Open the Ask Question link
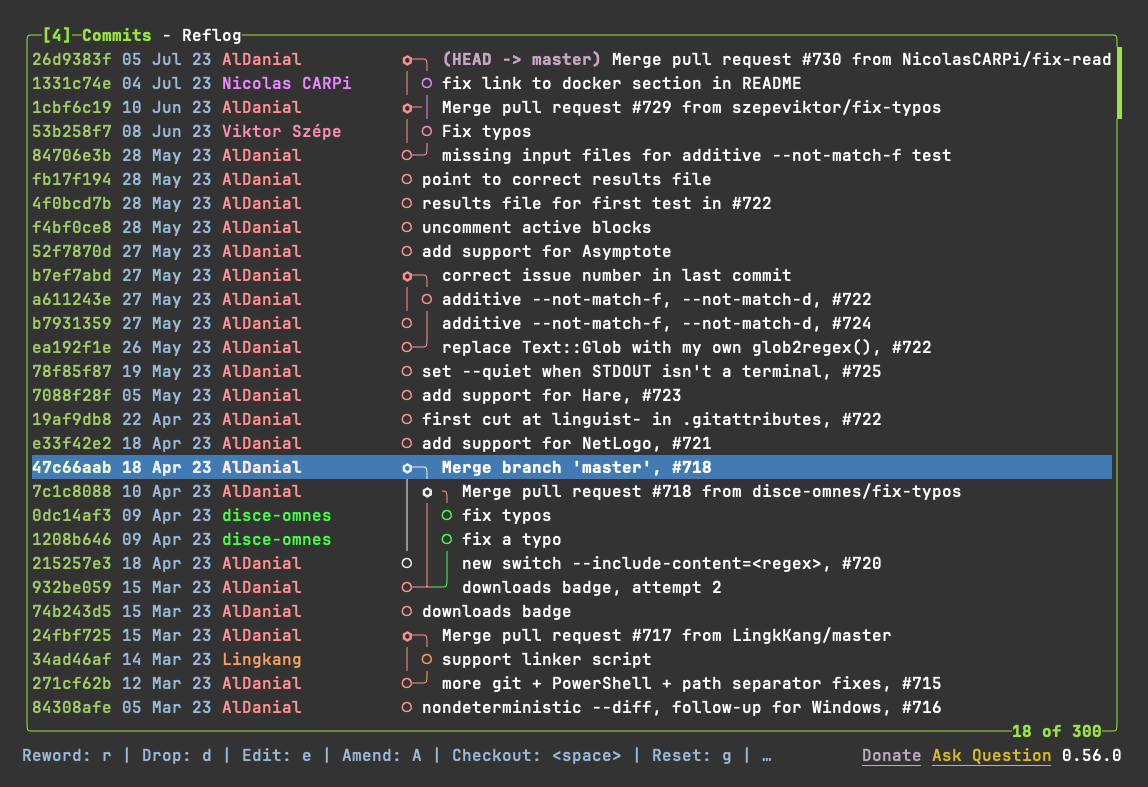 [991, 756]
